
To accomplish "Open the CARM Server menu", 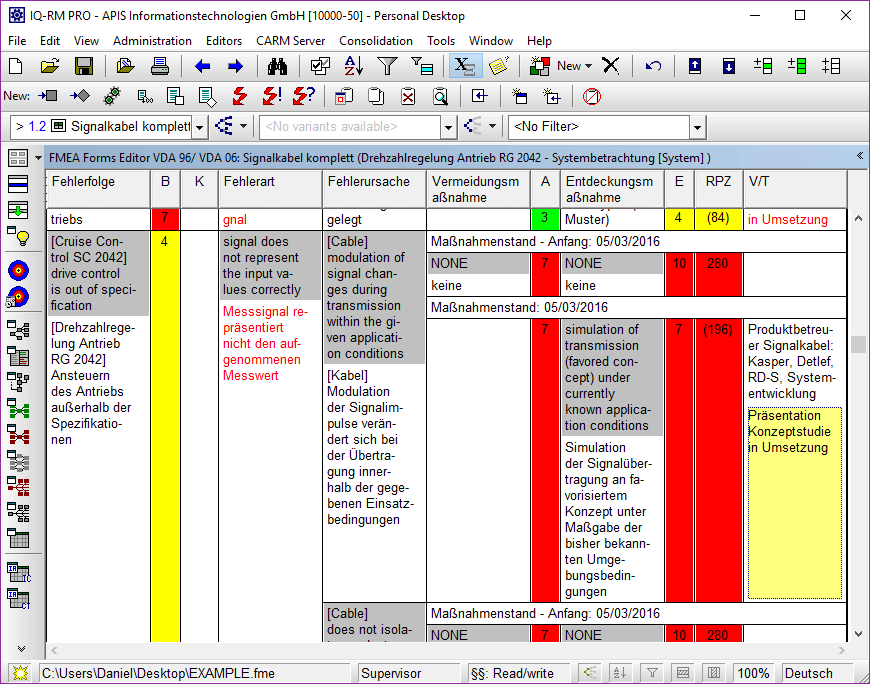I will 291,41.
